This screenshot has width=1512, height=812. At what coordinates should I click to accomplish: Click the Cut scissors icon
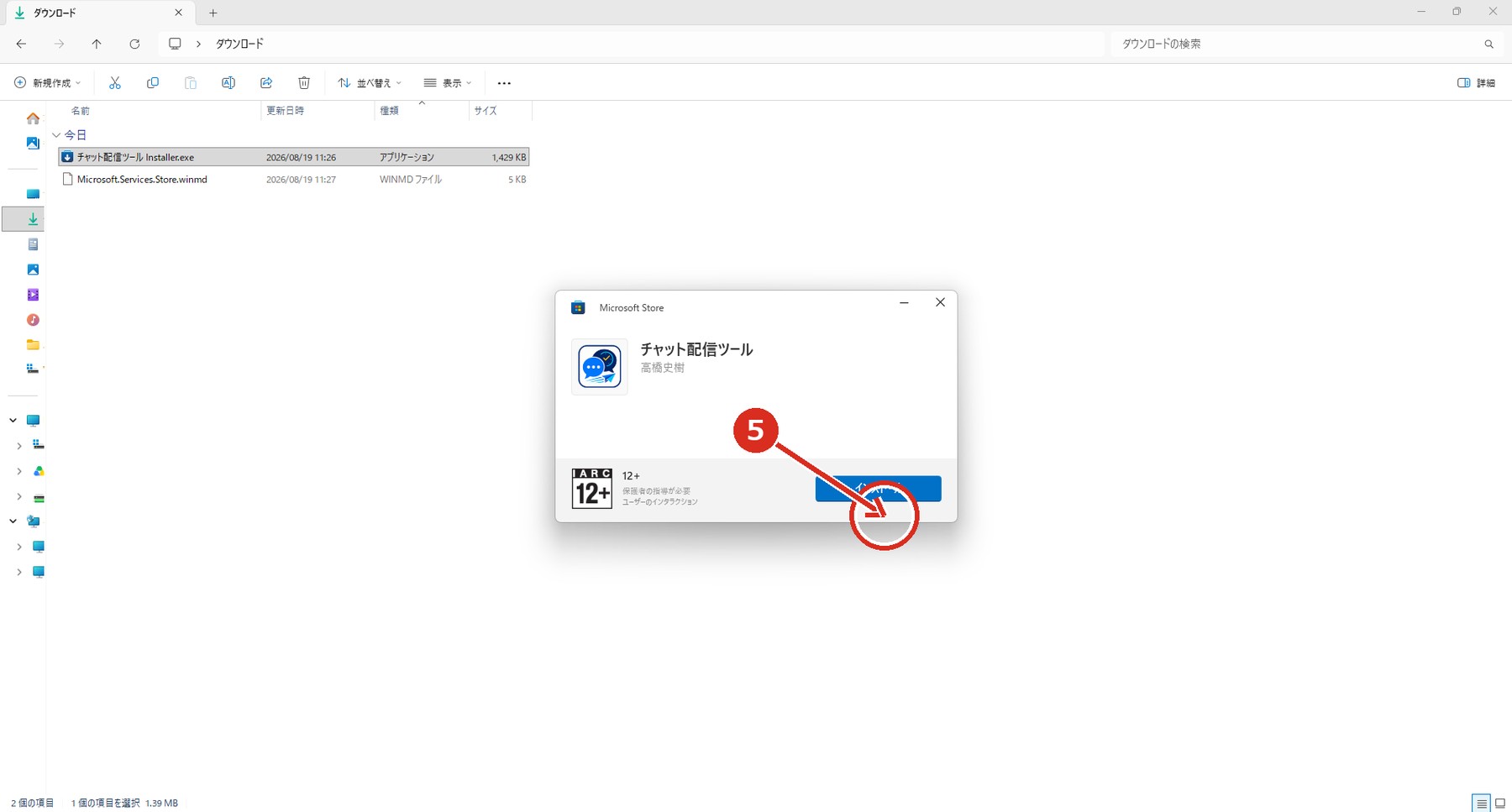115,83
